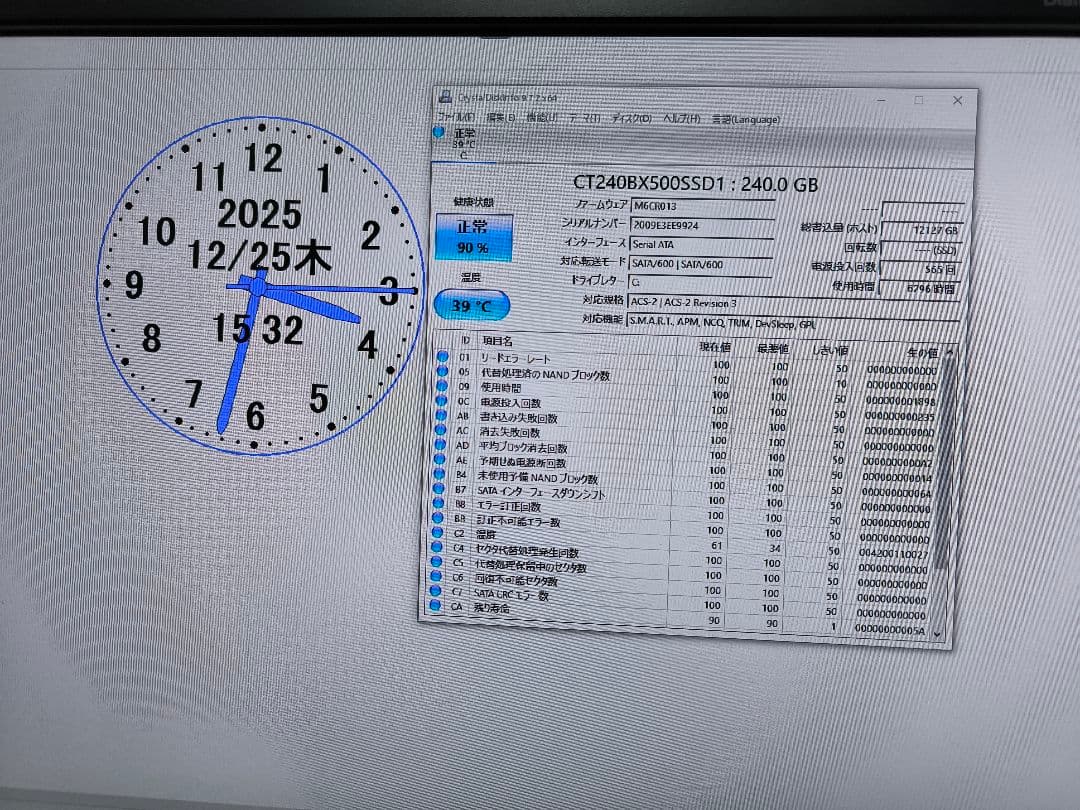Click the status dot for 残り寿命 row

(438, 606)
